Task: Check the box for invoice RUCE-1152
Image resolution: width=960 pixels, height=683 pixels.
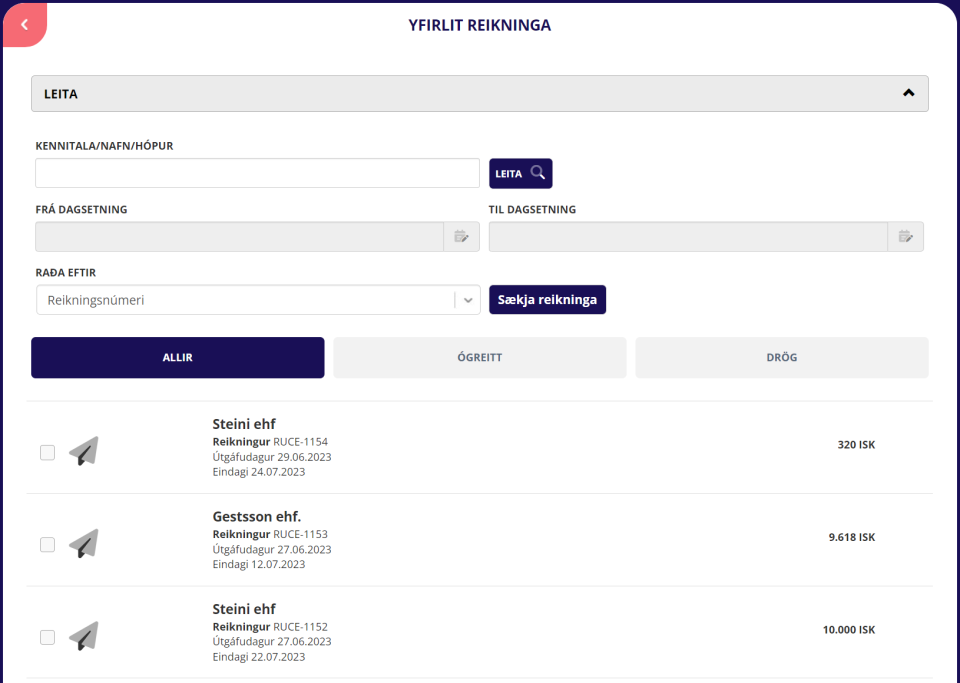Action: (47, 637)
